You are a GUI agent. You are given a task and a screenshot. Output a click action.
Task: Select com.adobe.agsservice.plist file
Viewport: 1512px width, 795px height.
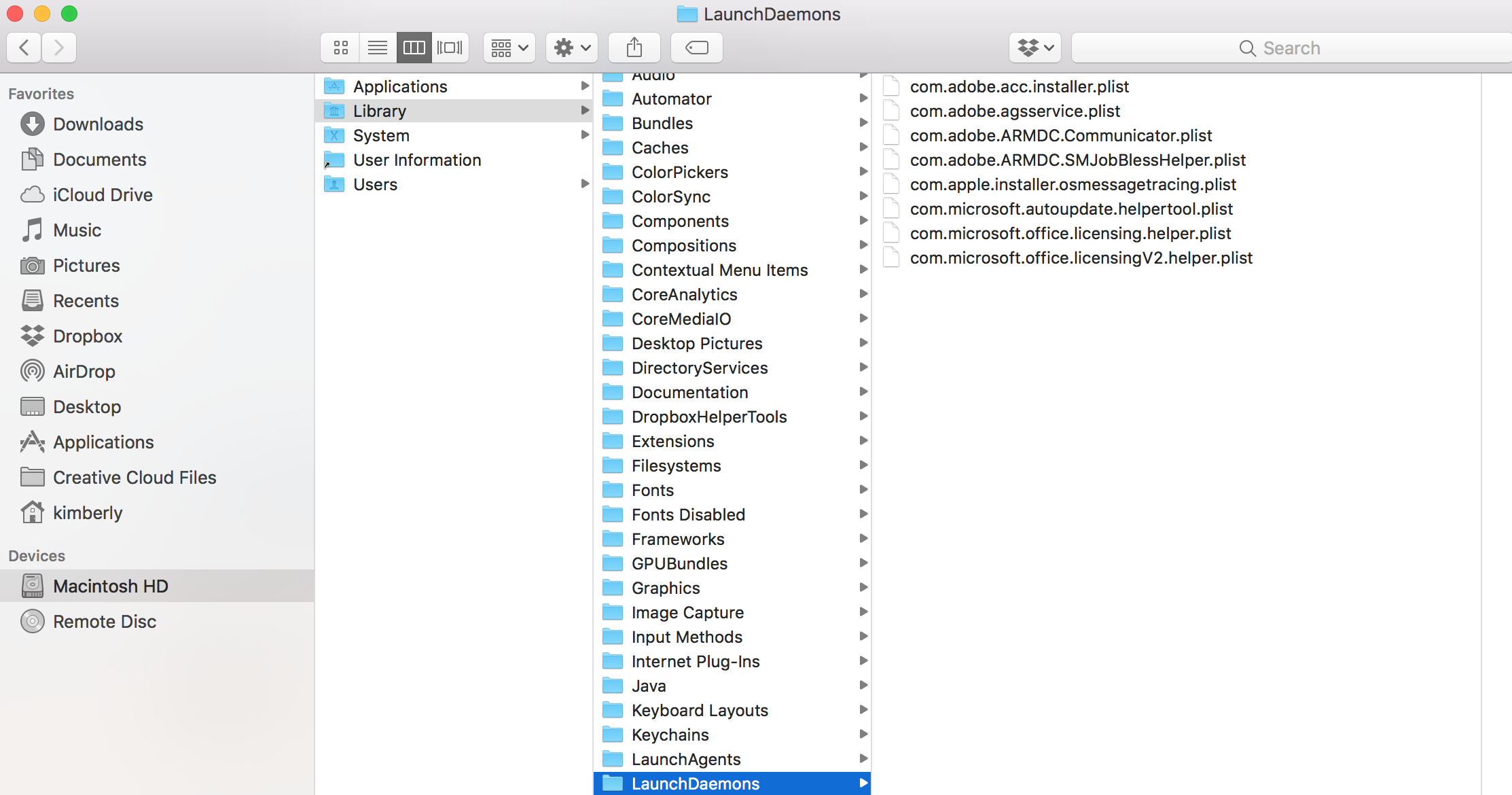[1015, 111]
